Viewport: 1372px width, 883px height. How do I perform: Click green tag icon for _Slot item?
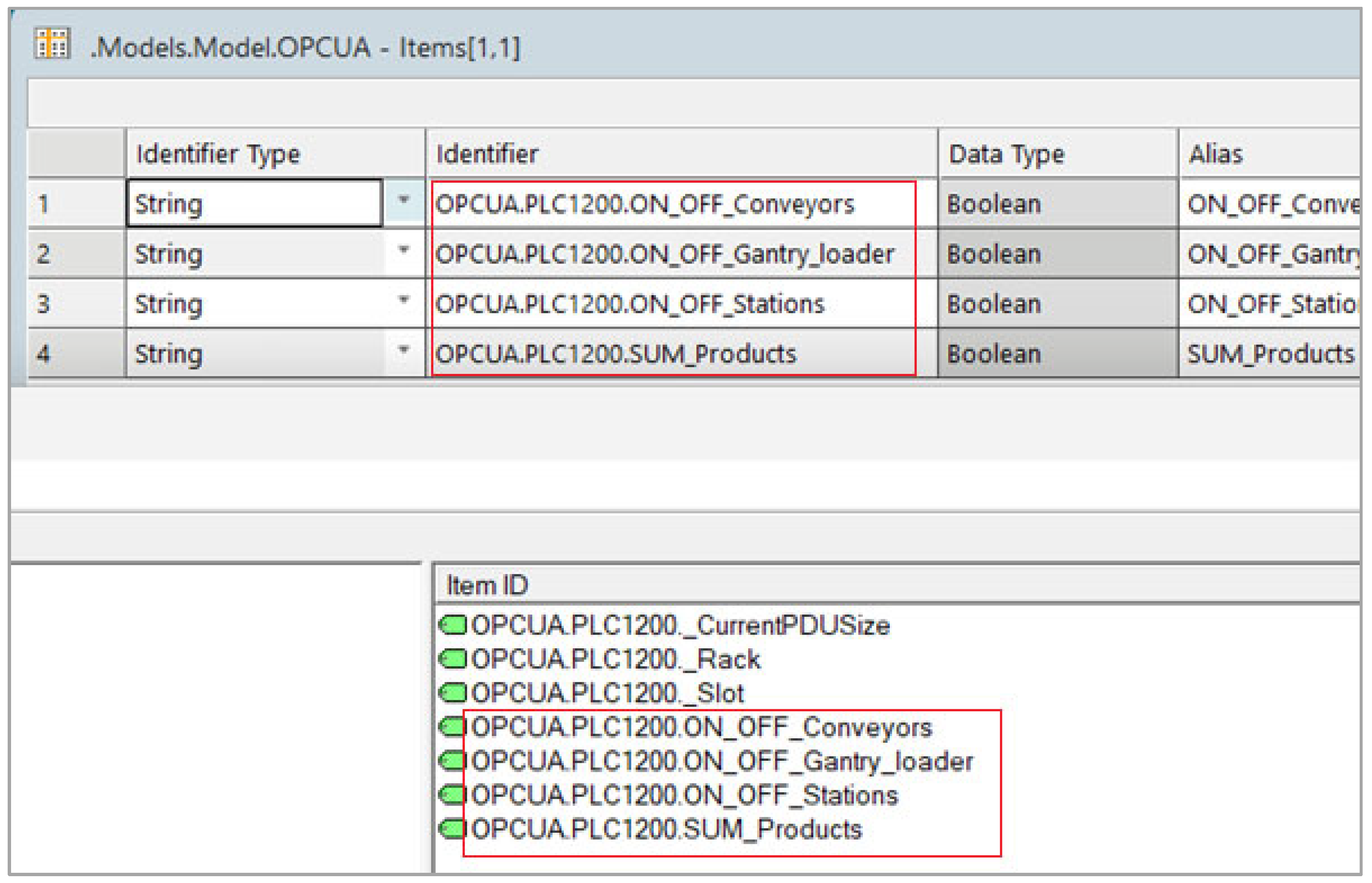click(454, 693)
